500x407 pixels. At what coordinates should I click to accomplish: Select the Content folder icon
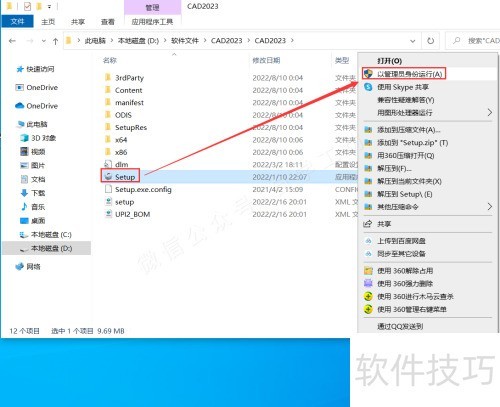pos(108,90)
